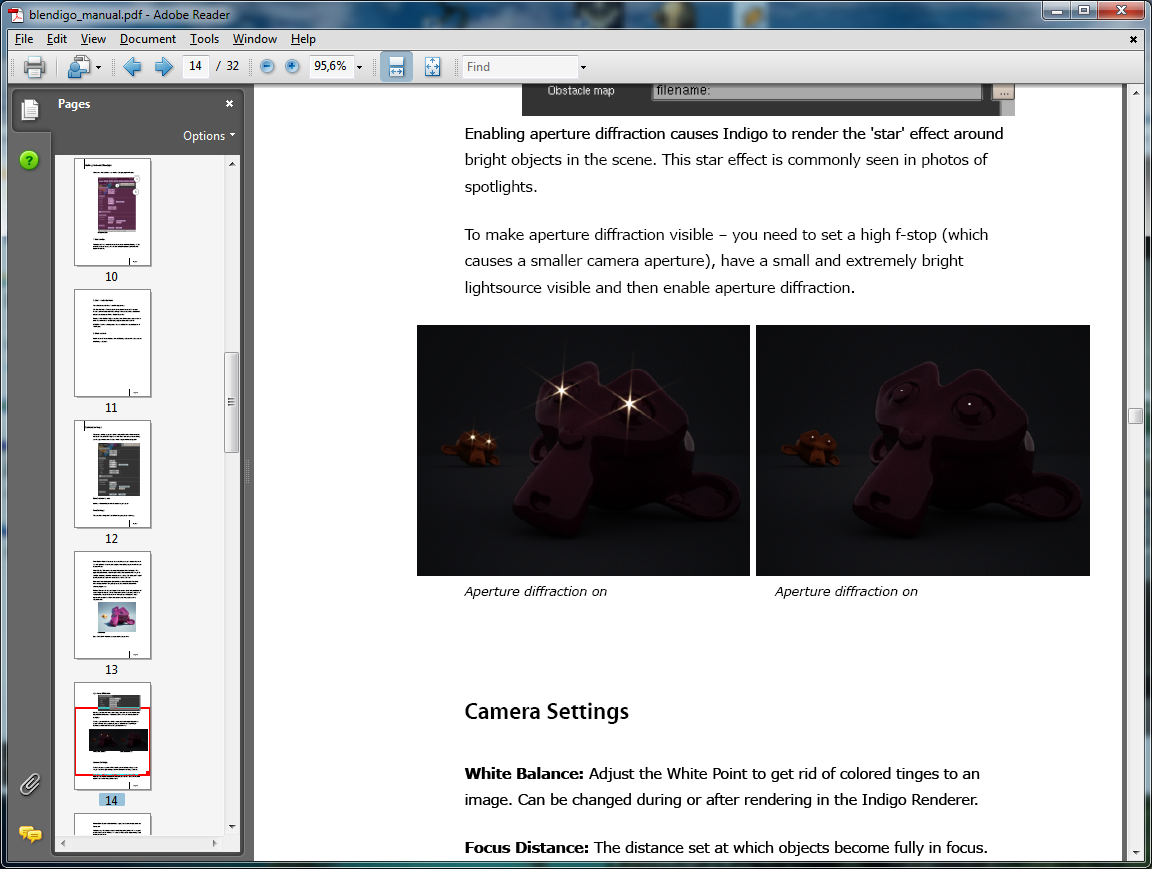Click the document scrollbar down arrow

tap(1136, 853)
